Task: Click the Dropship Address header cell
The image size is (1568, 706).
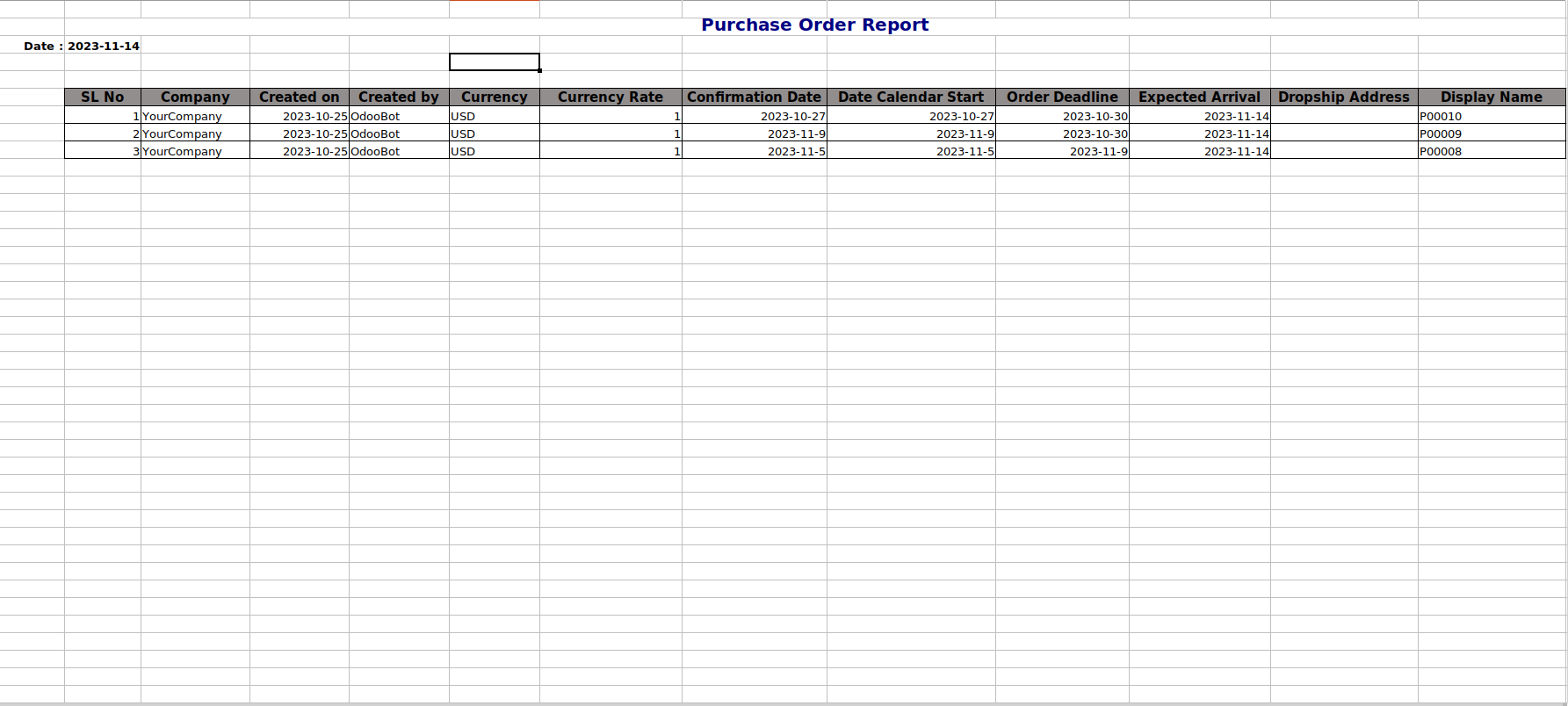Action: (1343, 97)
